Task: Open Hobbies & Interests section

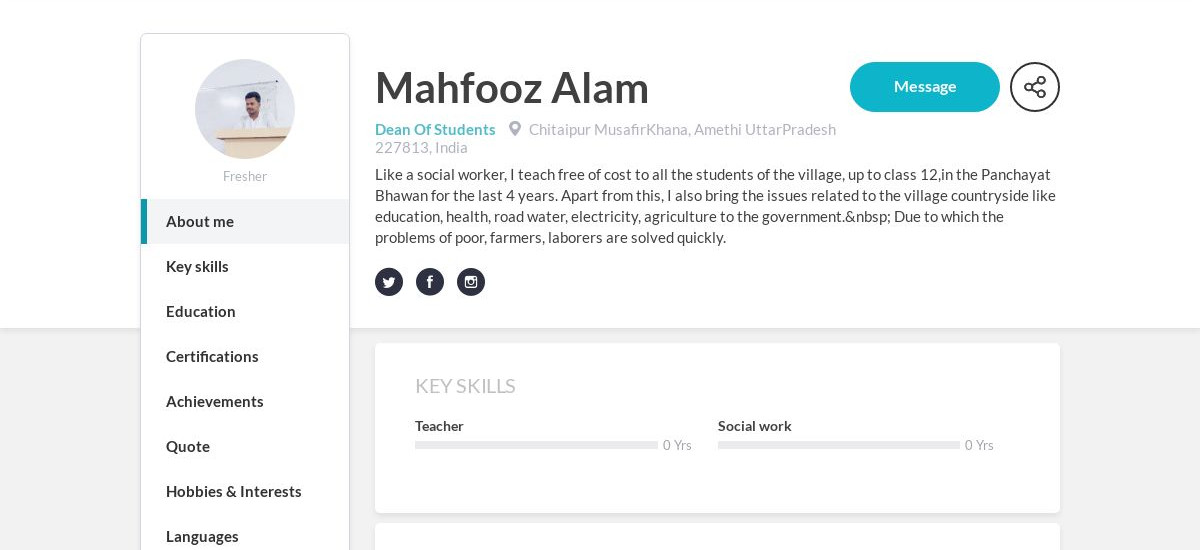Action: click(x=245, y=491)
